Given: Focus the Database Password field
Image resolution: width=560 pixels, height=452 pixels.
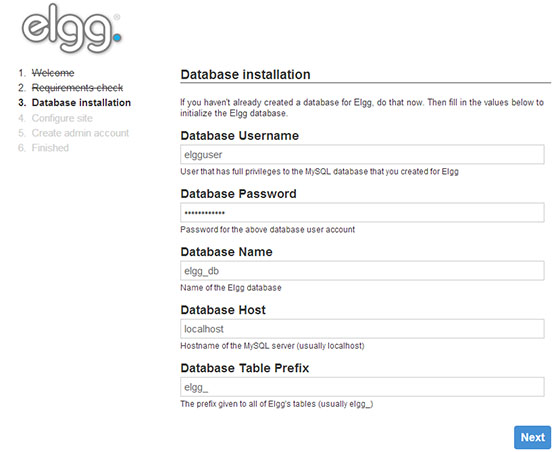Looking at the screenshot, I should (x=362, y=213).
